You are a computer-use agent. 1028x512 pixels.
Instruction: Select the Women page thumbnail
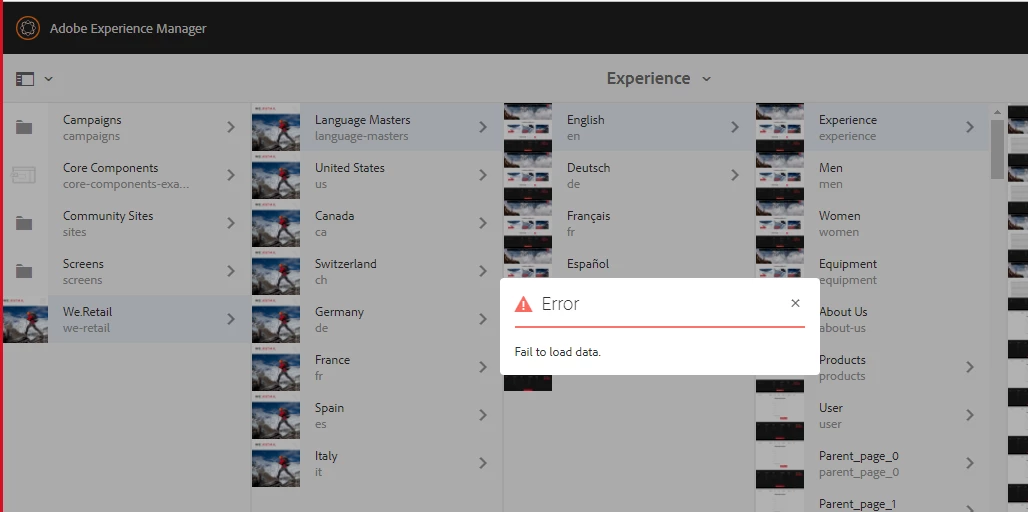(x=780, y=223)
